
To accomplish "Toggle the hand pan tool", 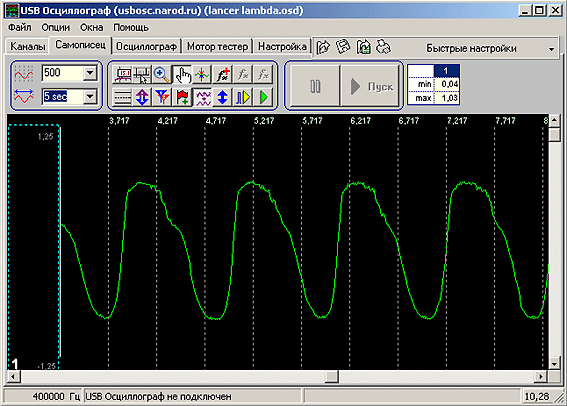I will tap(182, 74).
